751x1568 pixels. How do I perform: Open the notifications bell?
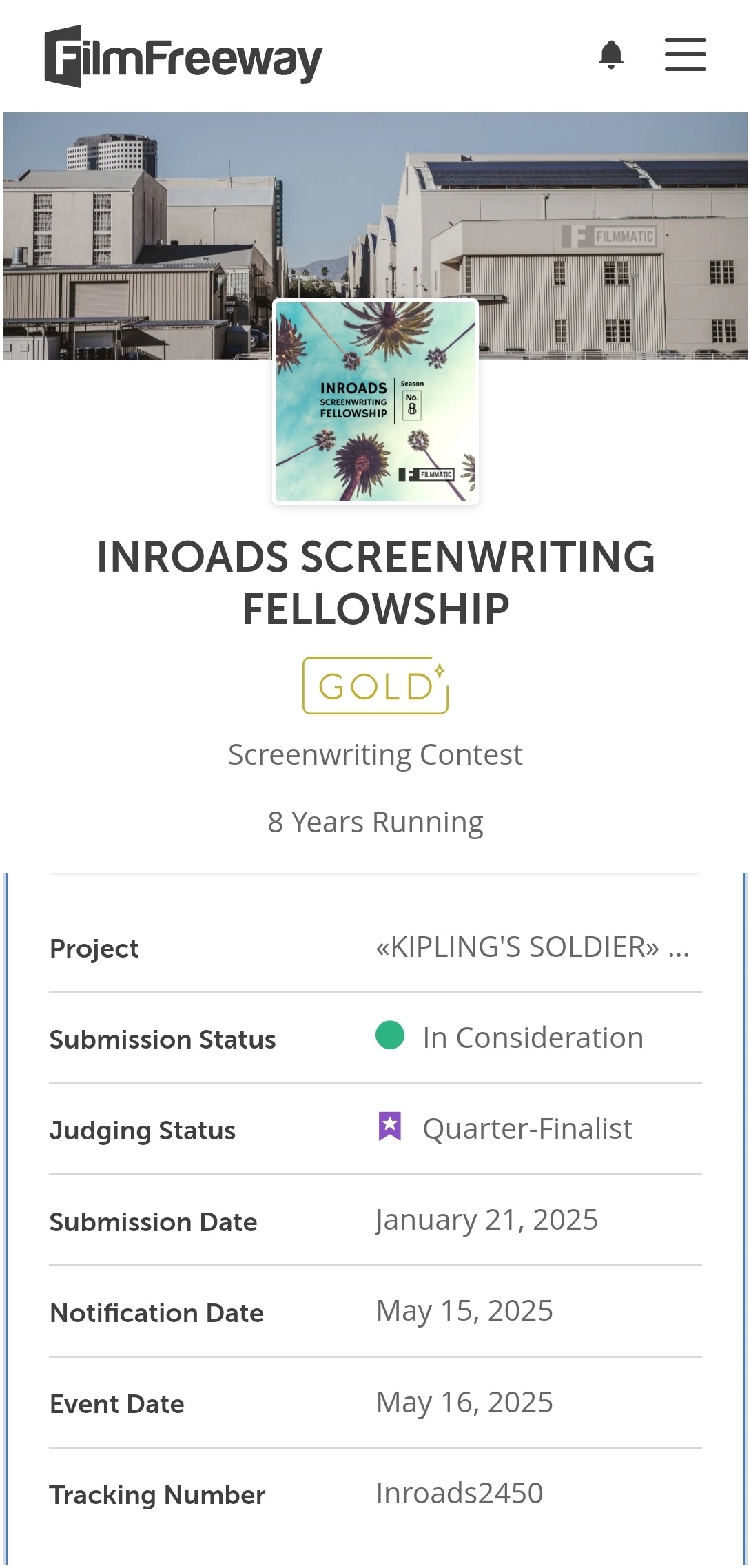coord(611,55)
